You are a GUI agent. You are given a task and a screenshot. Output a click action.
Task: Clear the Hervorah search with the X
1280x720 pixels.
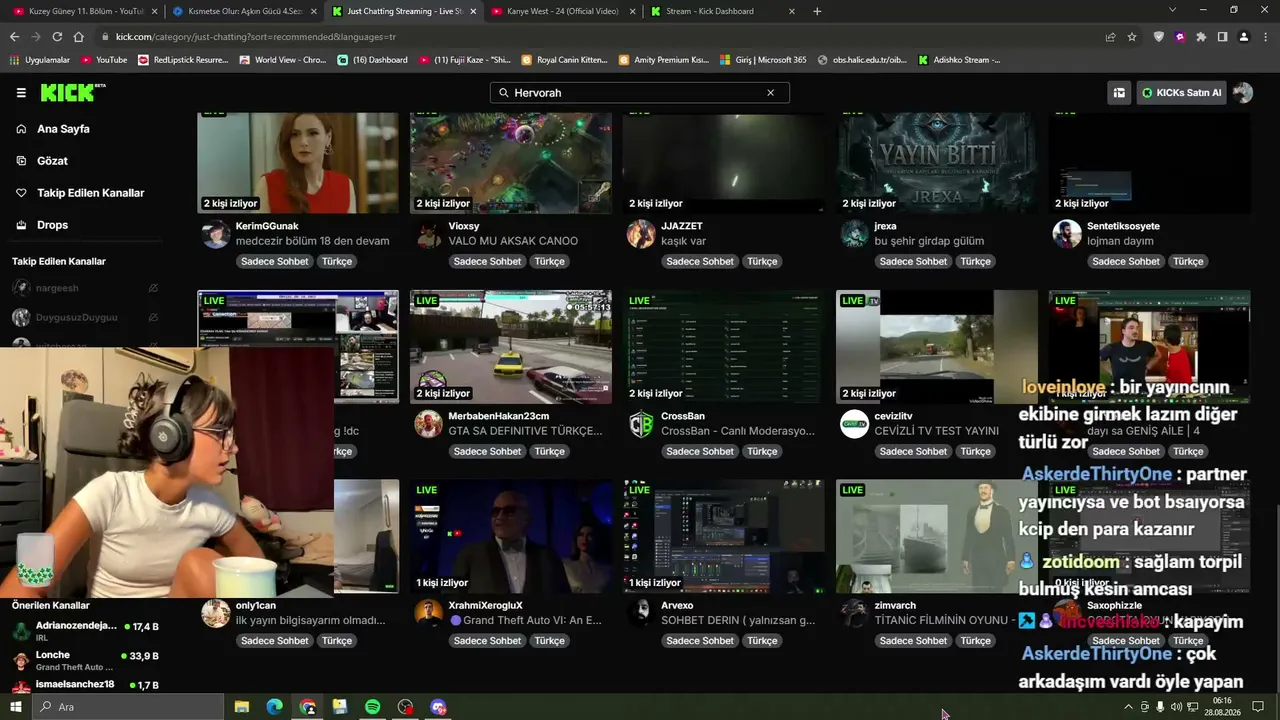pos(770,93)
